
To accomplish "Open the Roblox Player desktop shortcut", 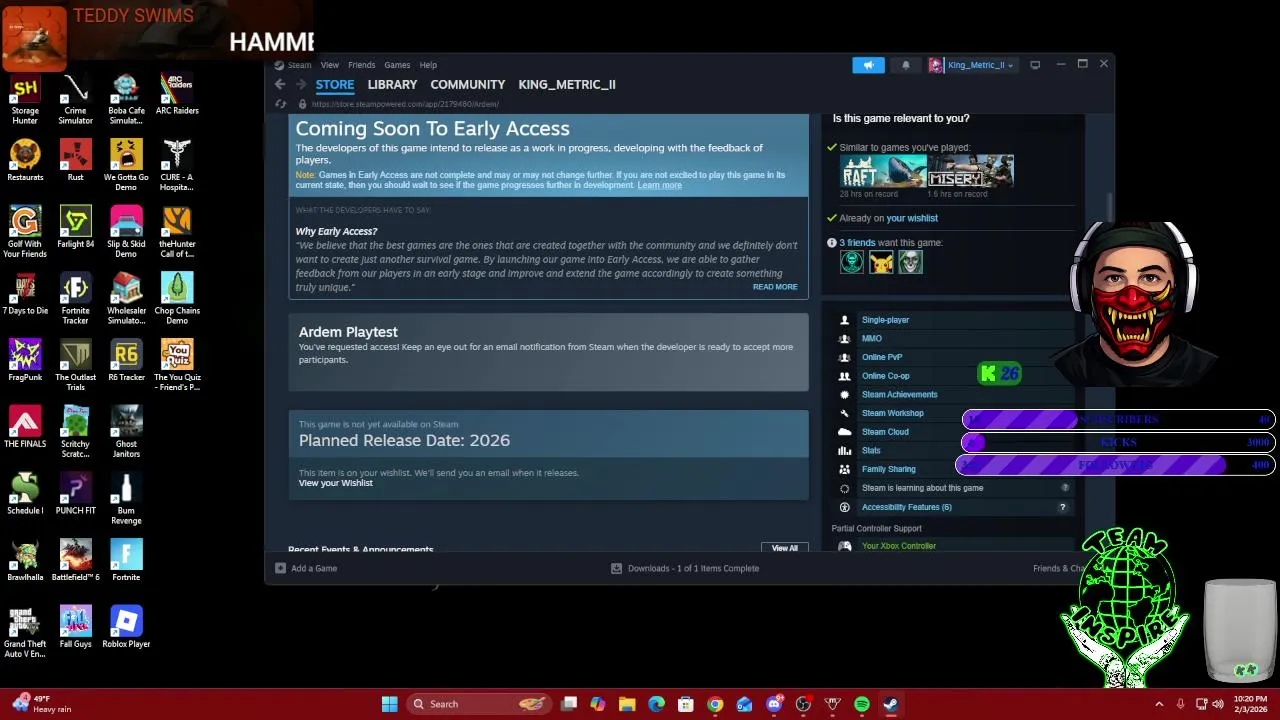I will pyautogui.click(x=126, y=628).
